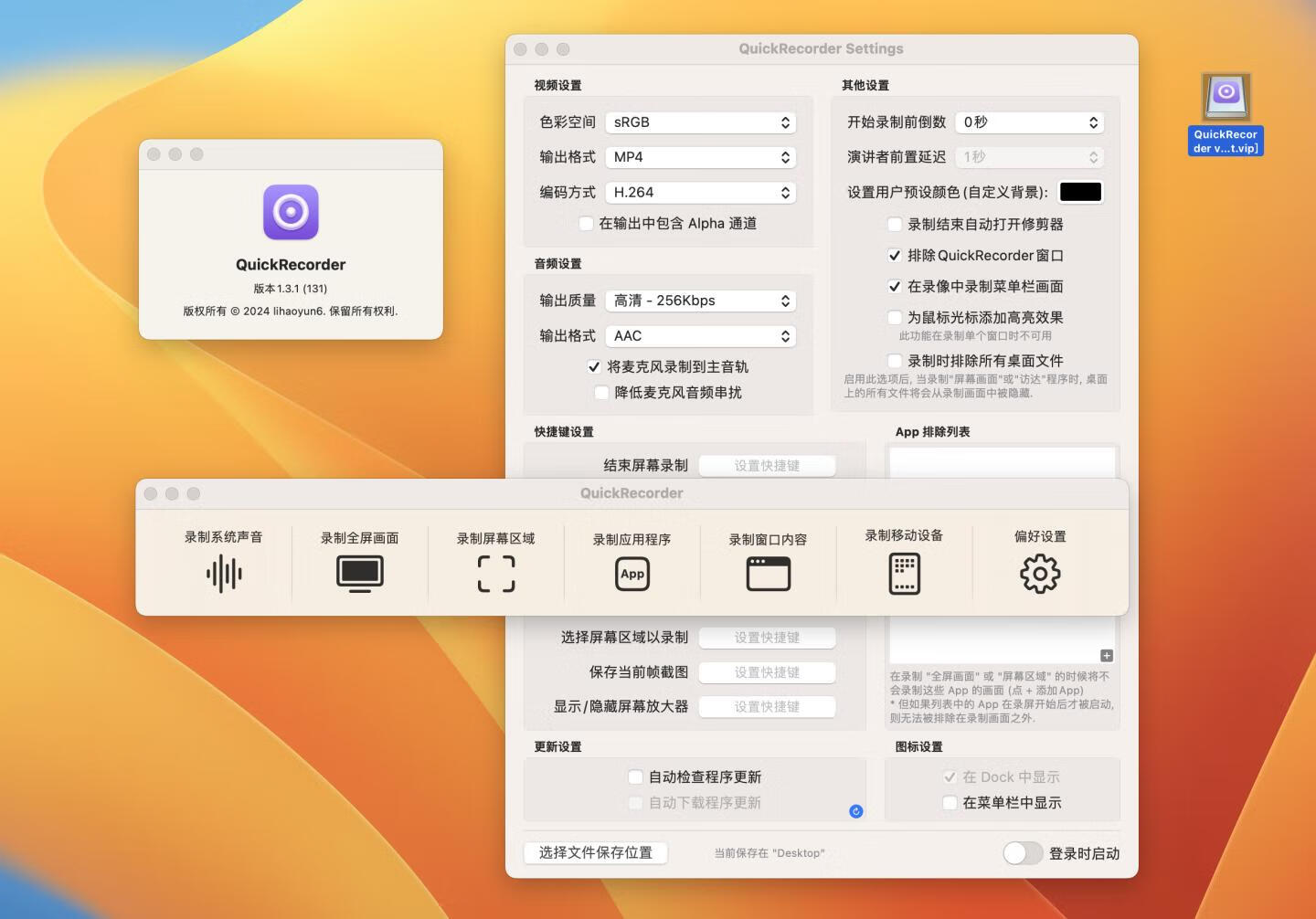Toggle Alpha channel in output checkbox

(x=587, y=224)
